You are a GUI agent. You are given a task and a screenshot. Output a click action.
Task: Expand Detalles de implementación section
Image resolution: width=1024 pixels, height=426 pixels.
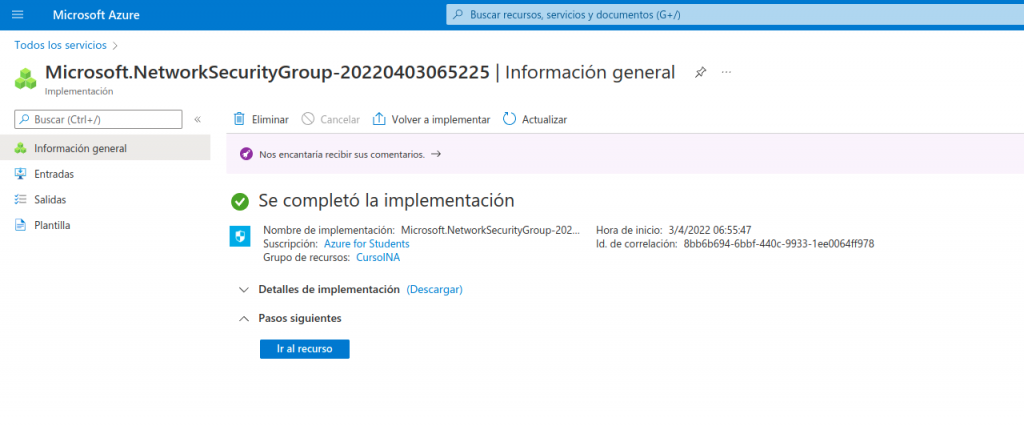coord(328,289)
